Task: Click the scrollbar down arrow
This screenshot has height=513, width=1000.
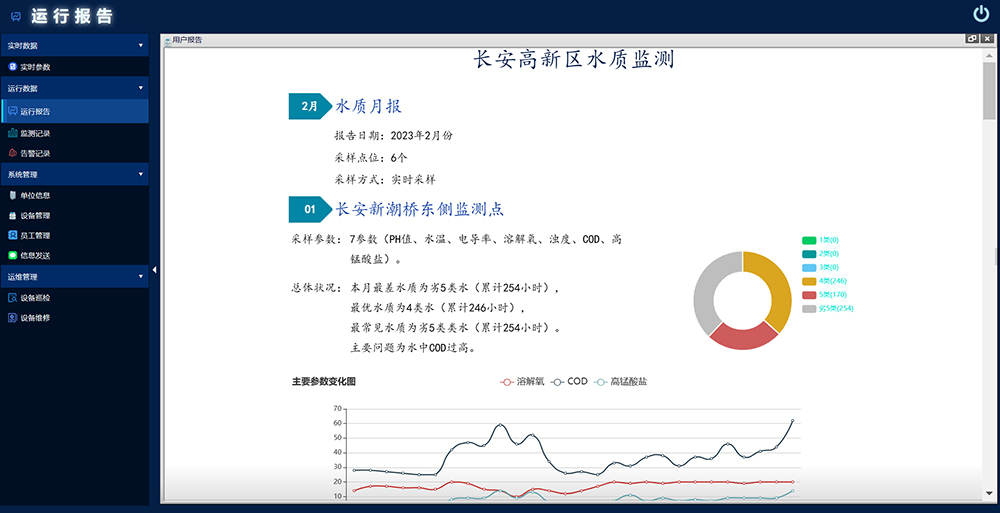Action: tap(989, 493)
